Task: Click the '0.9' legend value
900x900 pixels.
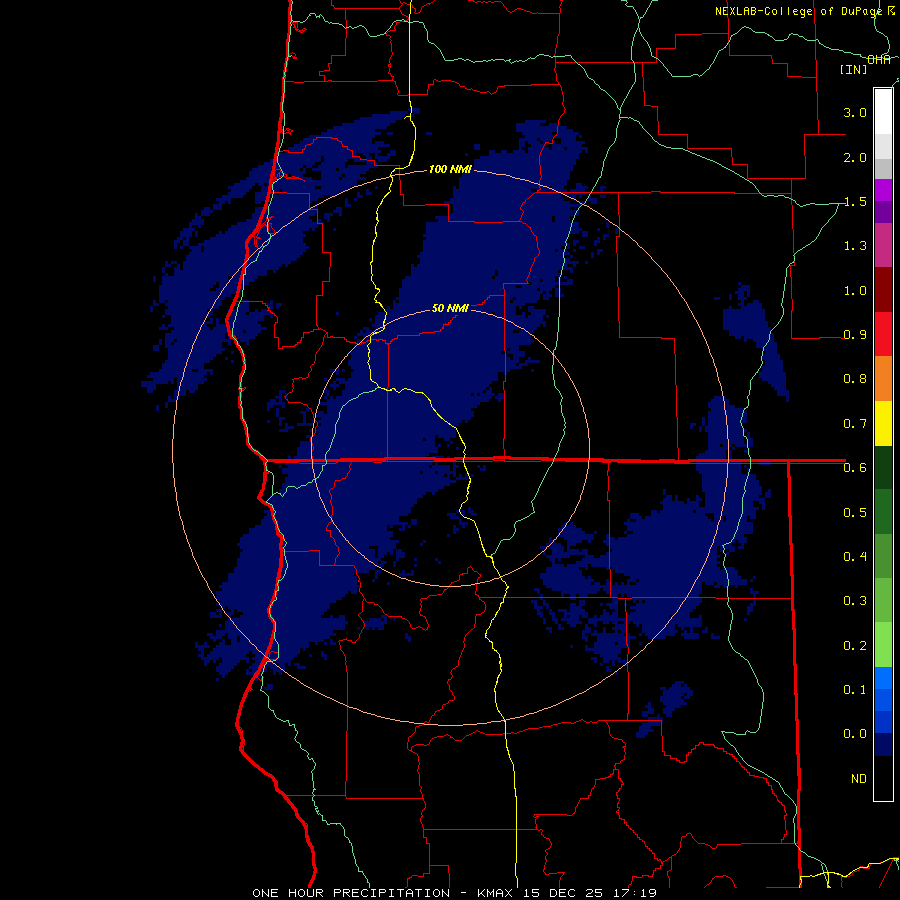Action: click(x=855, y=334)
